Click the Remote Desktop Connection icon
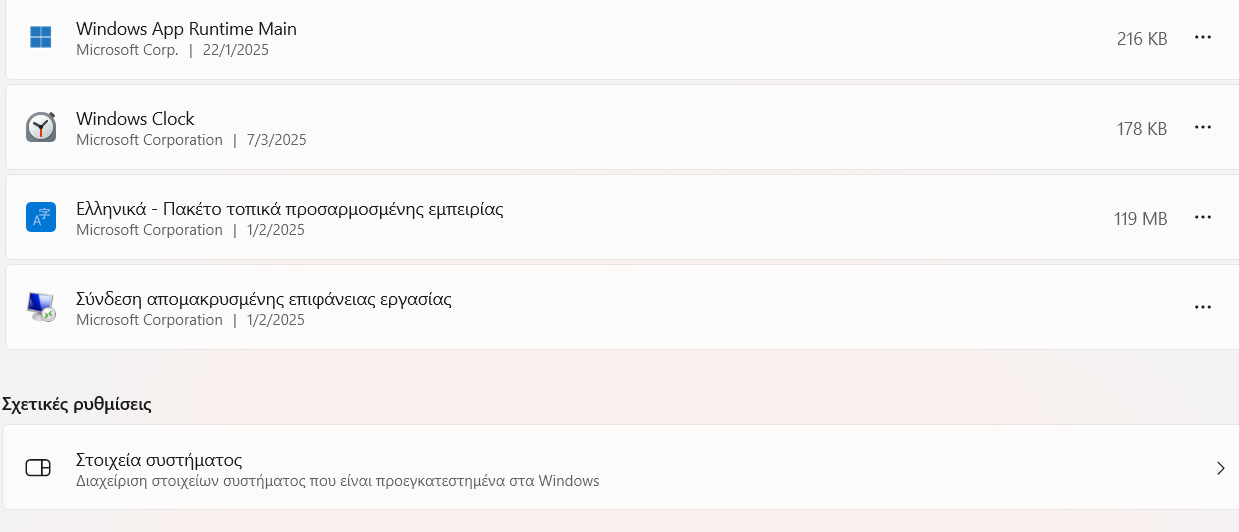This screenshot has height=532, width=1239. click(41, 307)
